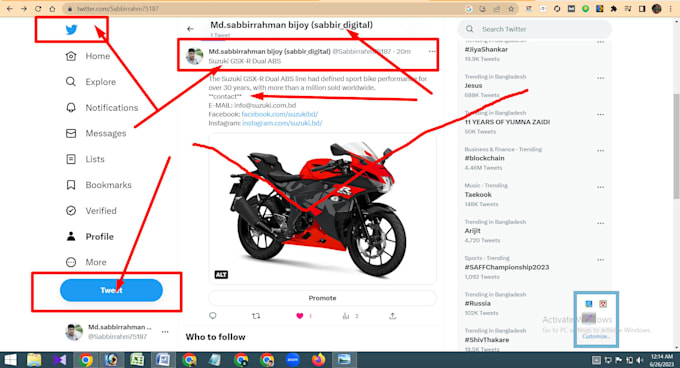The height and width of the screenshot is (368, 680).
Task: Open the Windows Start menu
Action: pos(10,360)
